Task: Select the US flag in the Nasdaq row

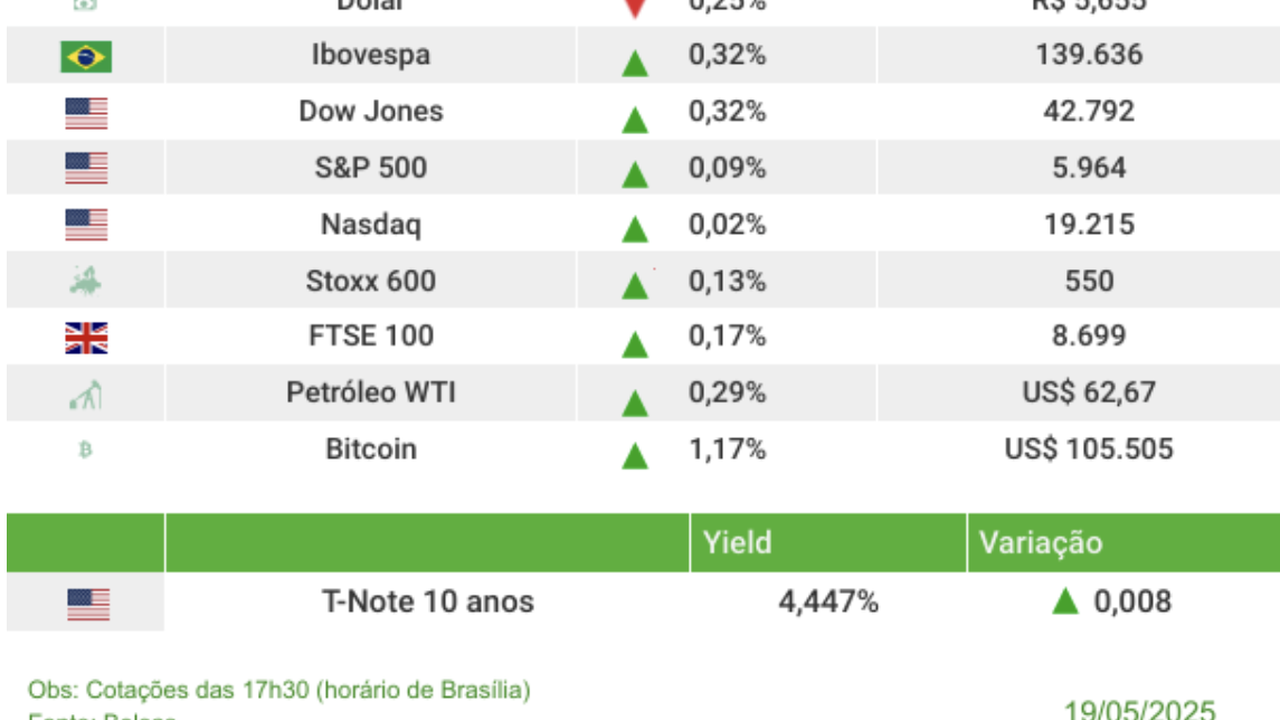Action: coord(86,224)
